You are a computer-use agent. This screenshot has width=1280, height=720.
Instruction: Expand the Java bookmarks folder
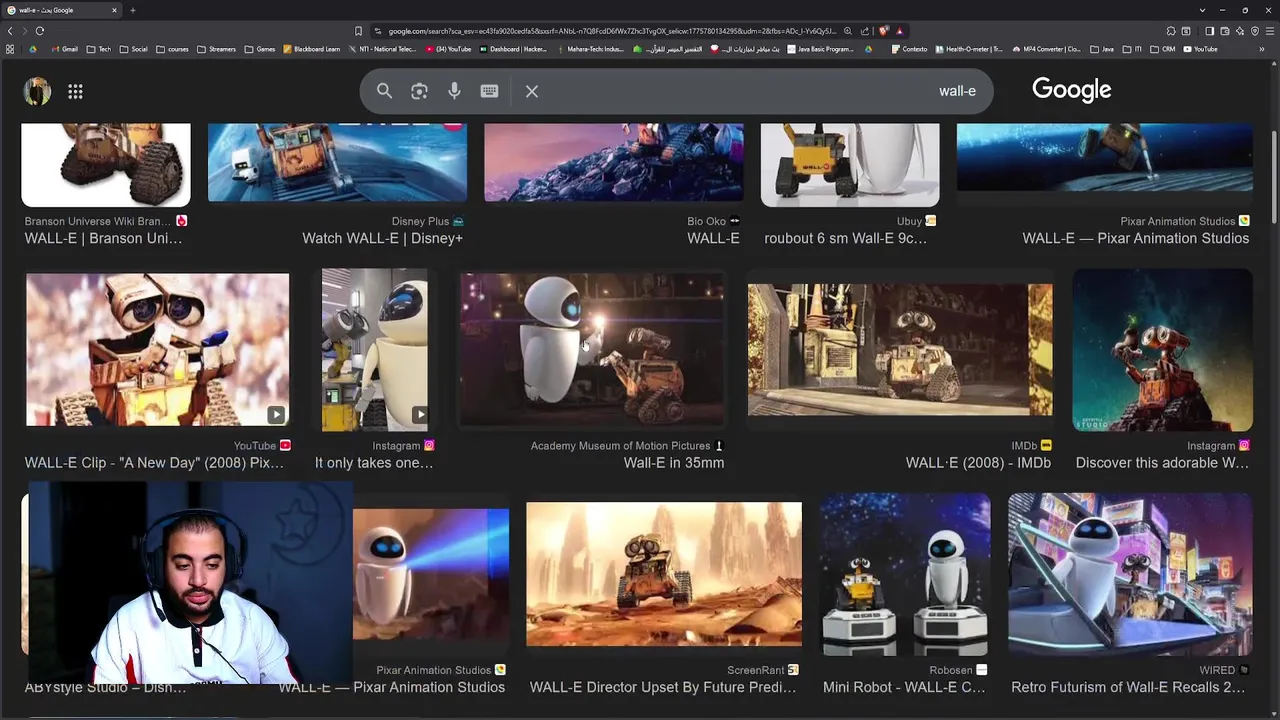pyautogui.click(x=1102, y=49)
